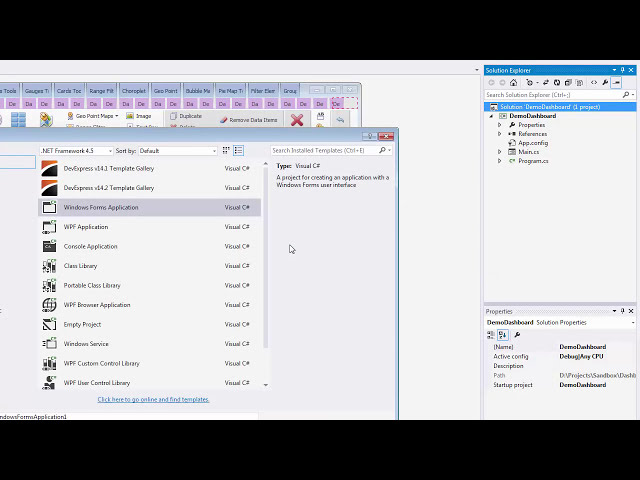Focus the Search Solution Explorer input field
The height and width of the screenshot is (480, 640).
coord(553,95)
